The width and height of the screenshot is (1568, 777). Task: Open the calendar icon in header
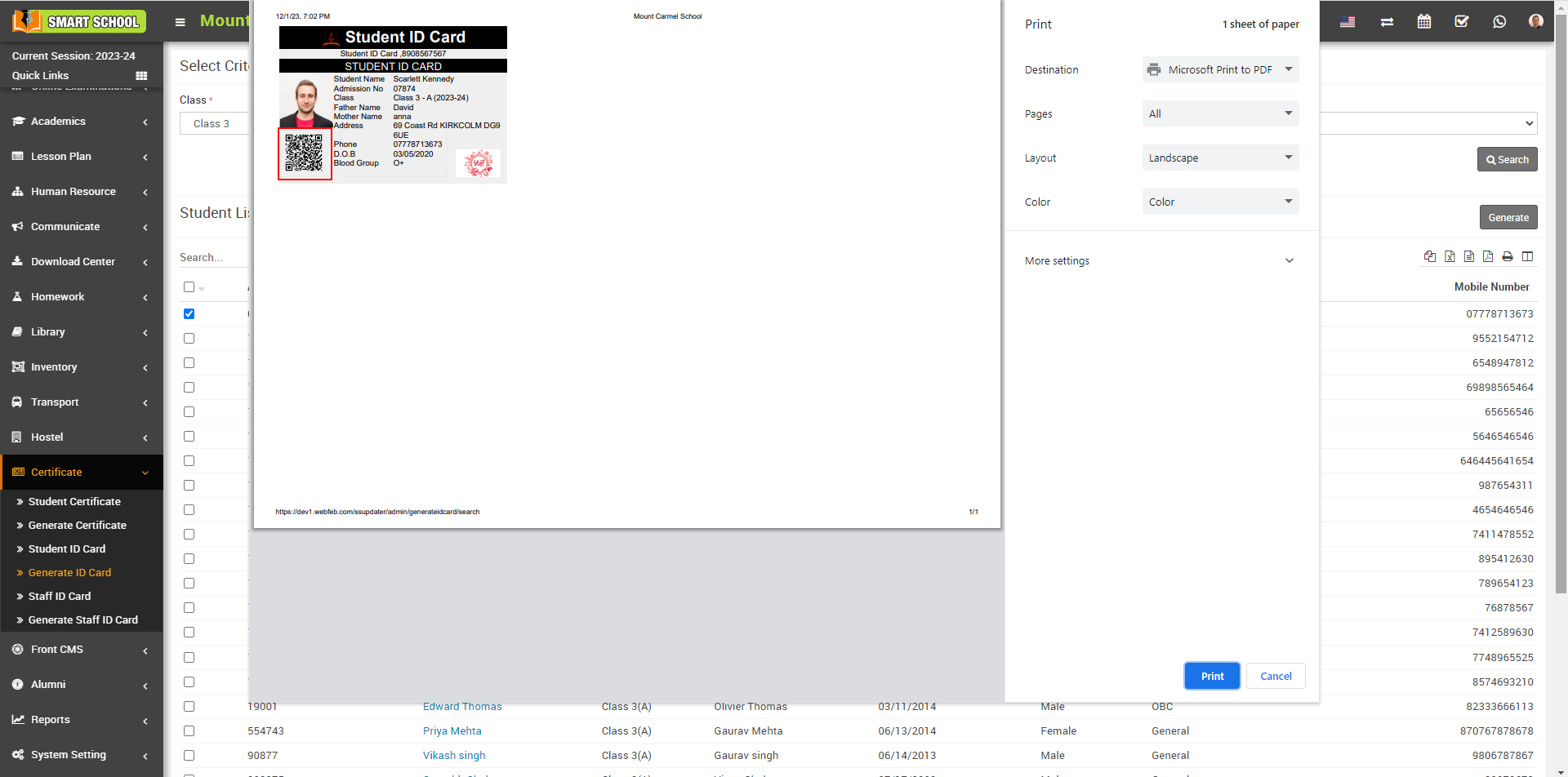(1424, 22)
